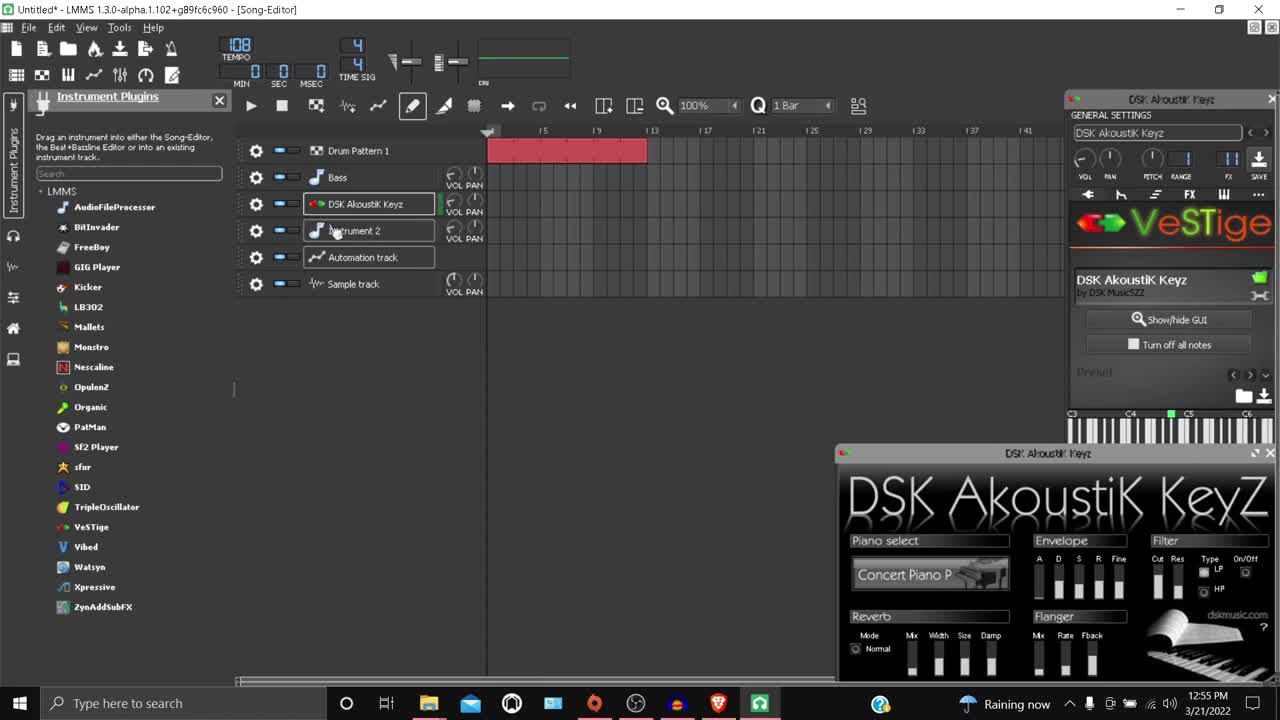1280x720 pixels.
Task: Click the instrument plugins search field
Action: point(129,174)
